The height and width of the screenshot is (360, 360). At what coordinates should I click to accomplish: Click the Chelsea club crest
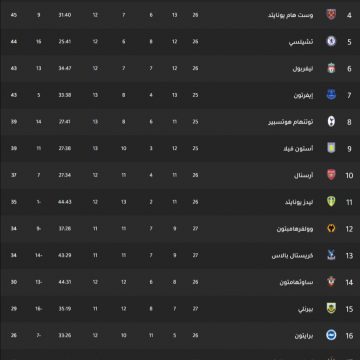(331, 41)
